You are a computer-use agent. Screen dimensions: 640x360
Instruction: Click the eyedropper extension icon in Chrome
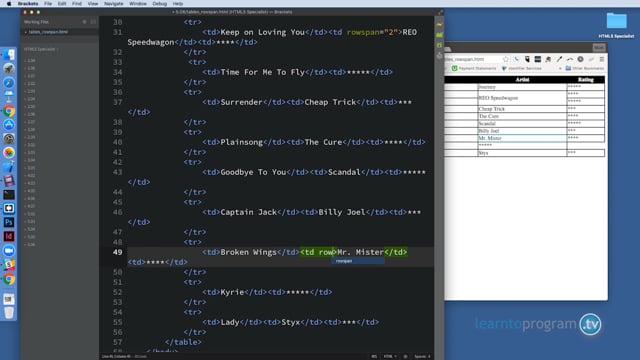pyautogui.click(x=559, y=59)
